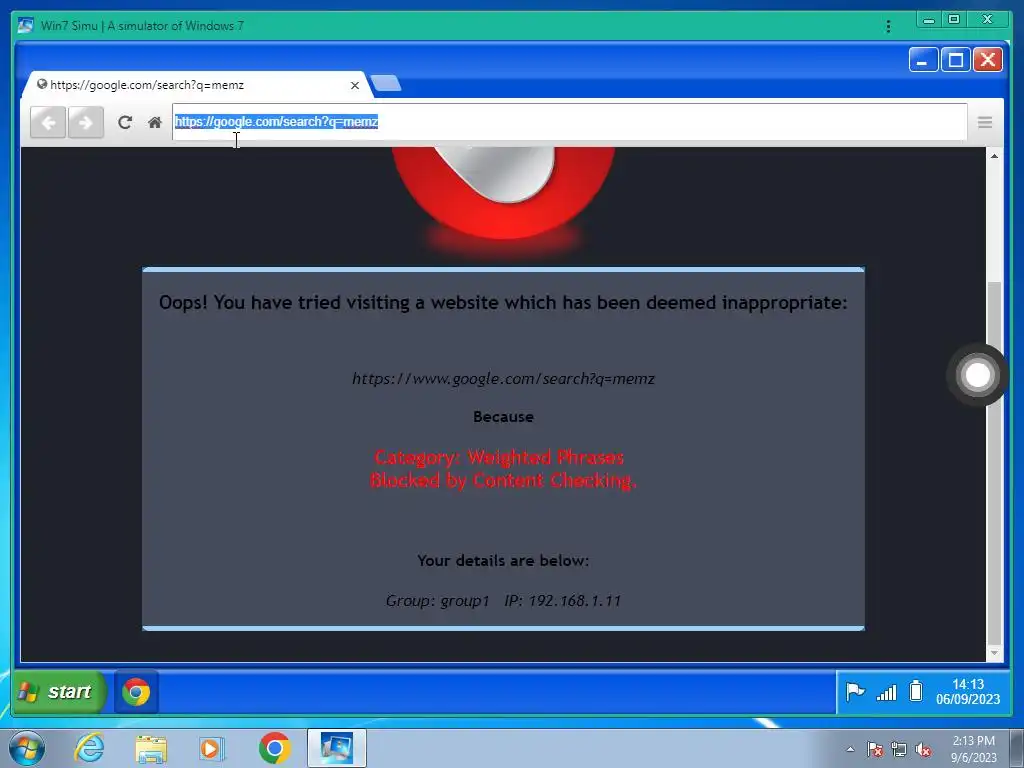Maximize the simulated browser window
This screenshot has height=768, width=1024.
tap(955, 60)
